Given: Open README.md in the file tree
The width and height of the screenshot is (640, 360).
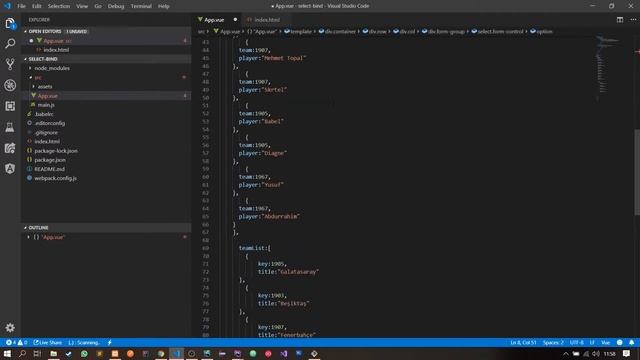Looking at the screenshot, I should pos(49,169).
